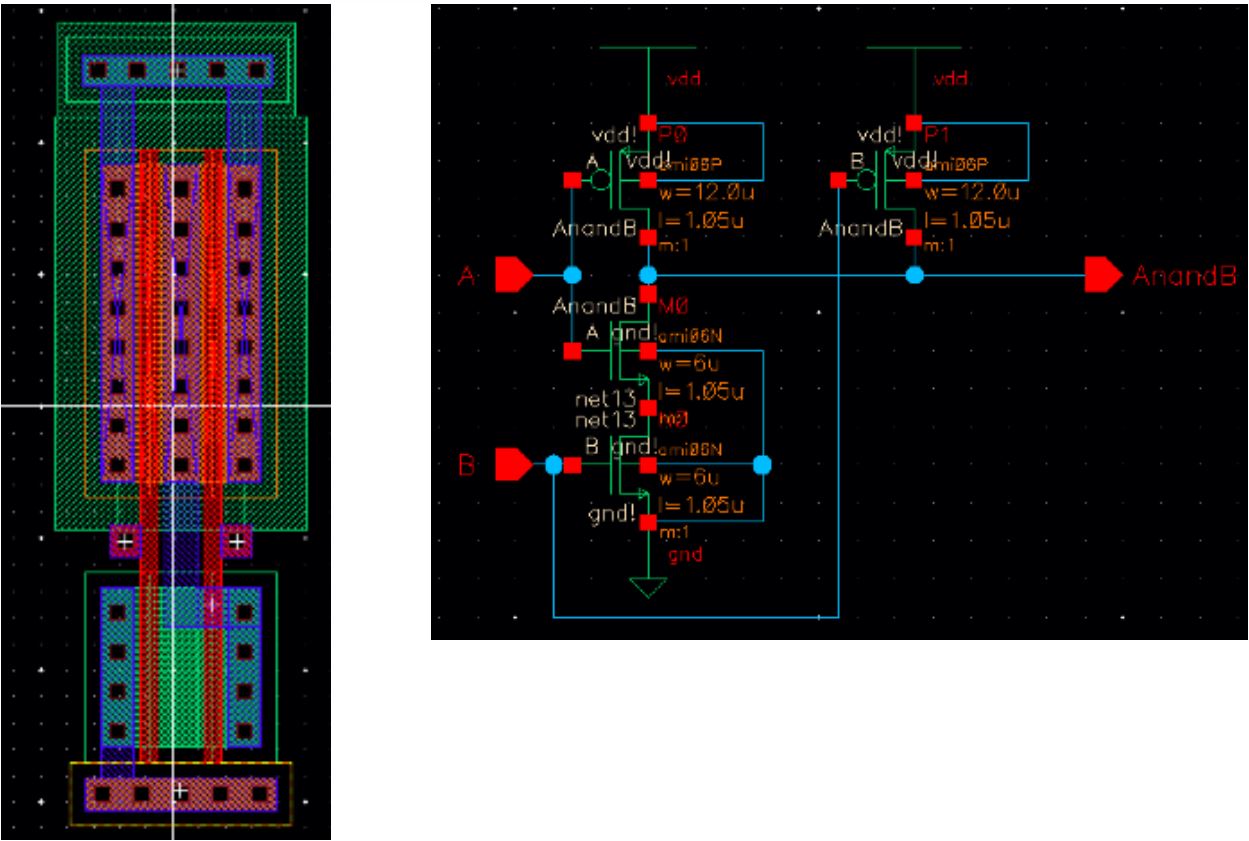This screenshot has height=841, width=1249.
Task: Select the left poly contact in the layout
Action: click(x=124, y=542)
